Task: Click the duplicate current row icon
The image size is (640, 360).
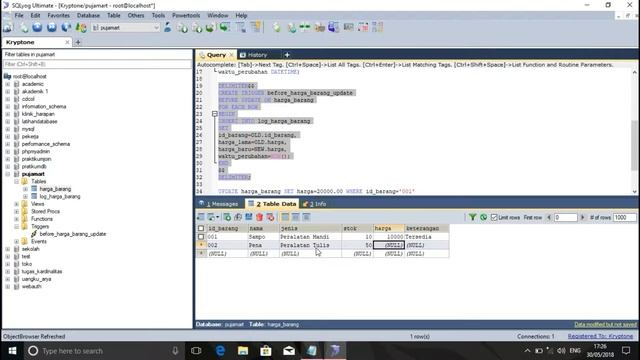Action: point(238,217)
